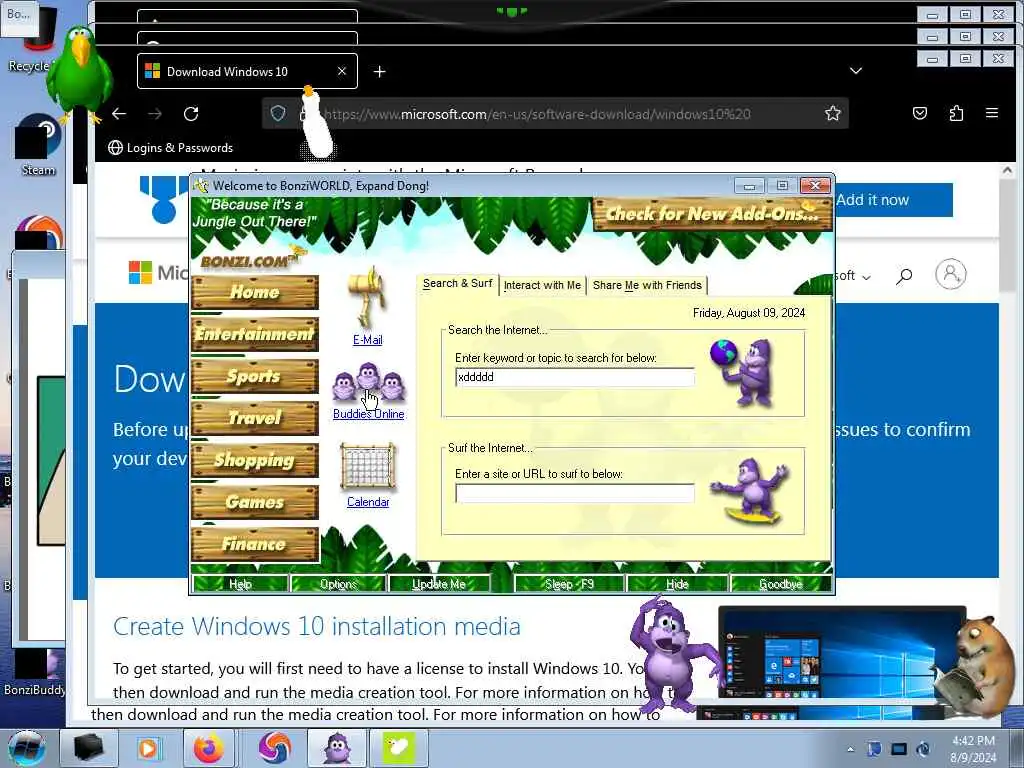Open Firefox from the taskbar
The height and width of the screenshot is (768, 1024).
point(209,748)
